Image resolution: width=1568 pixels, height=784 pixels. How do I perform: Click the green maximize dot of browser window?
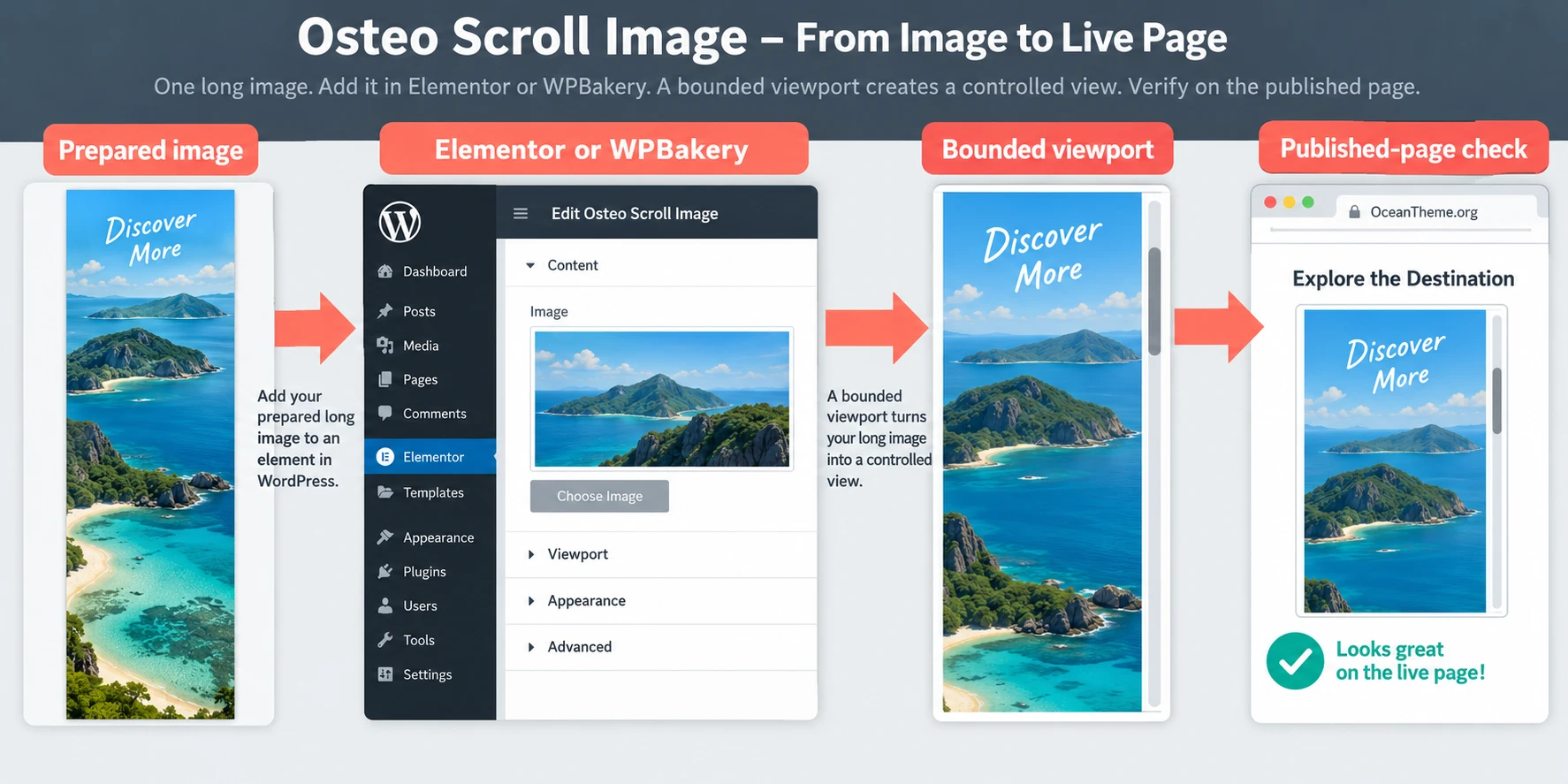pos(1308,202)
